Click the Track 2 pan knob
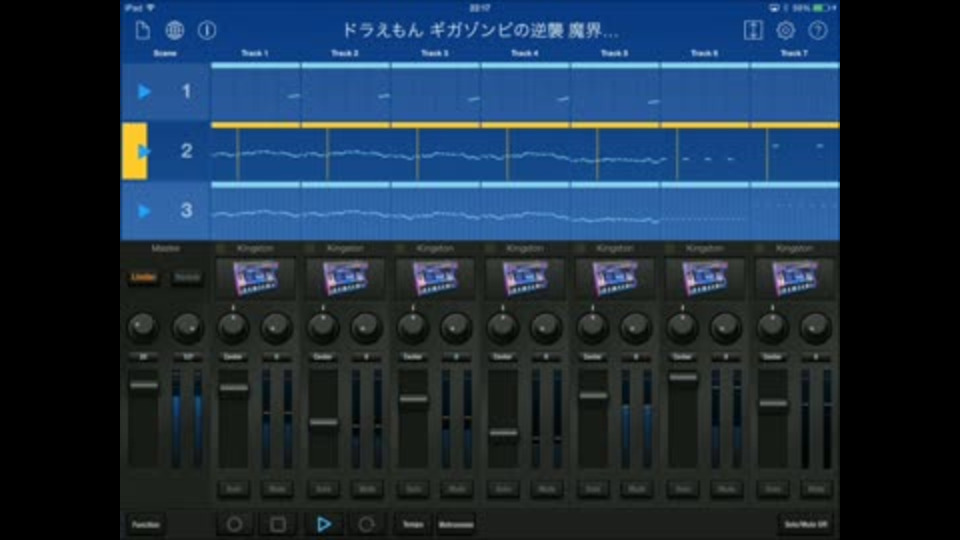This screenshot has width=960, height=540. coord(323,328)
